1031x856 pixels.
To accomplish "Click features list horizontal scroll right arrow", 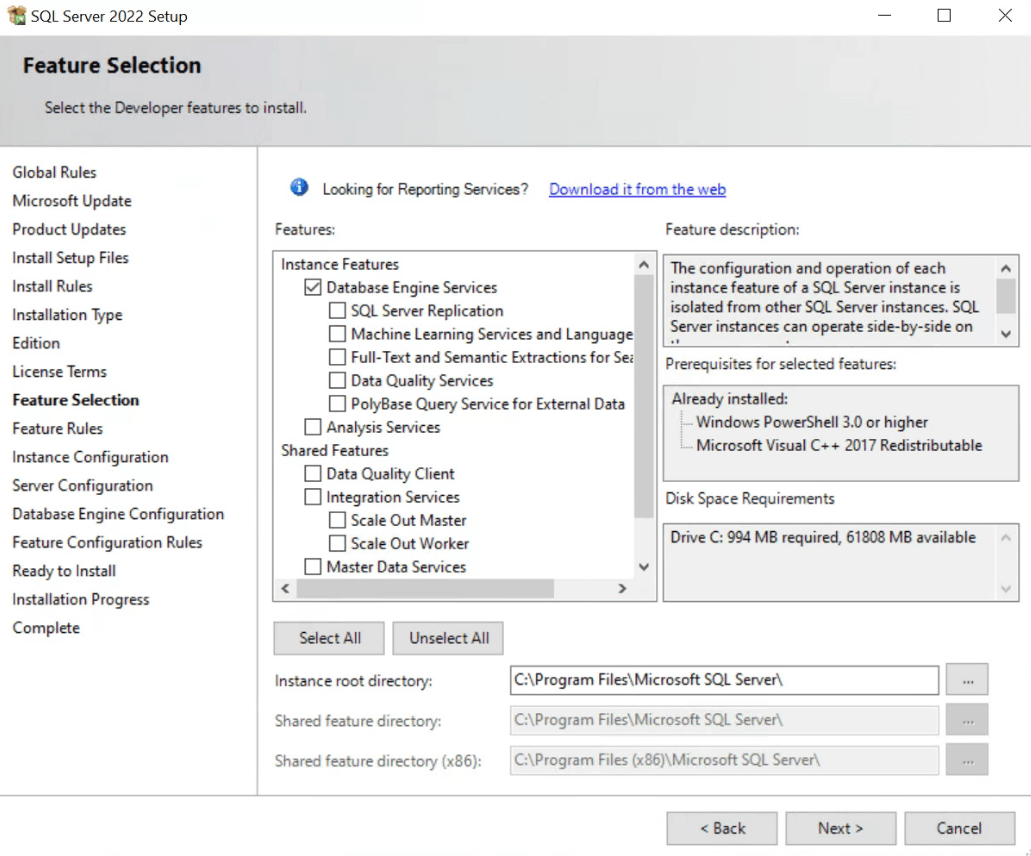I will pyautogui.click(x=622, y=588).
